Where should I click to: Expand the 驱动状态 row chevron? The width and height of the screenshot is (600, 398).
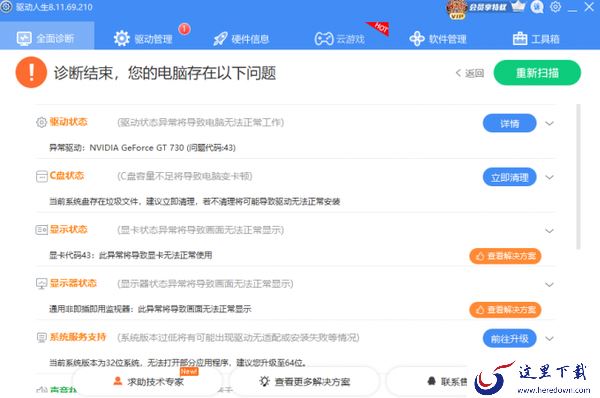pyautogui.click(x=549, y=124)
